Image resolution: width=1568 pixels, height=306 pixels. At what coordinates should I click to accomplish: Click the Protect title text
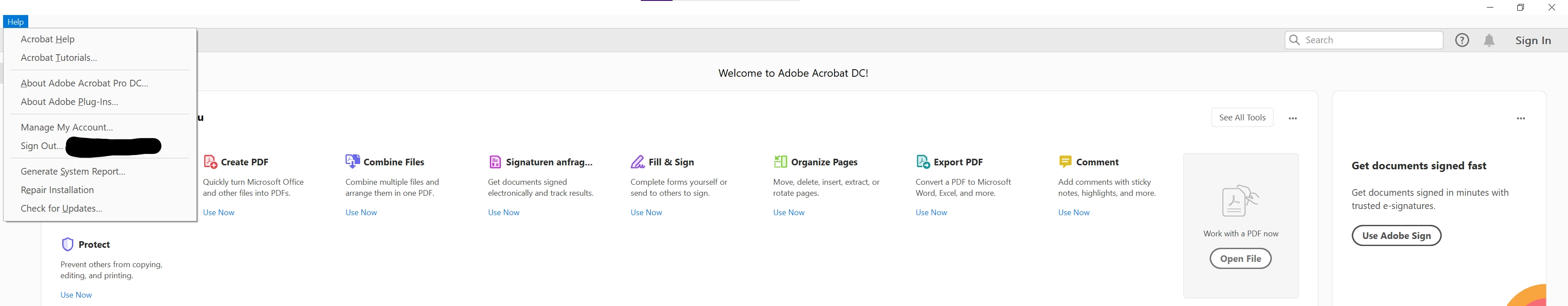click(94, 245)
